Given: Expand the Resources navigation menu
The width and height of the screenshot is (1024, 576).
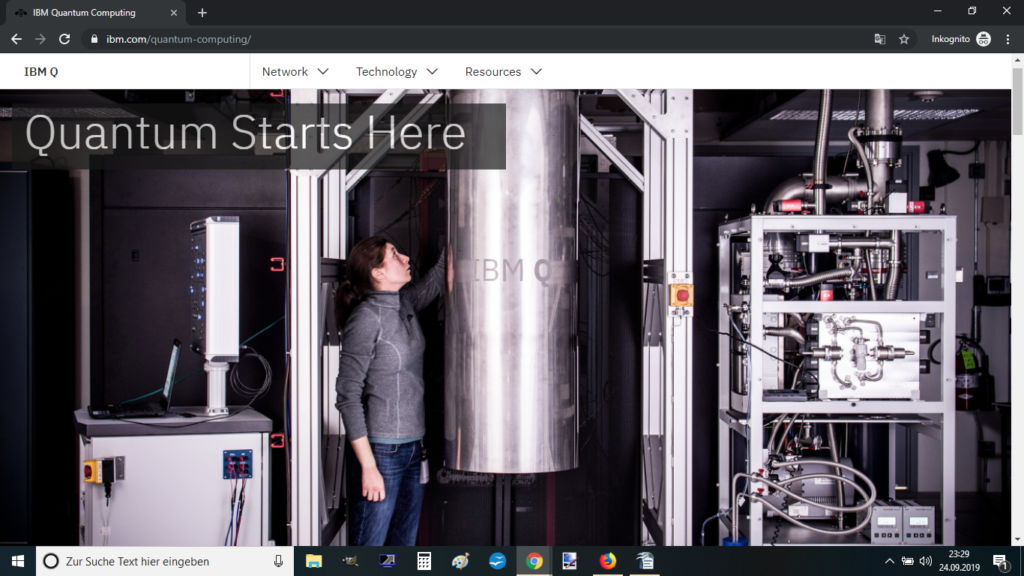Looking at the screenshot, I should (x=503, y=72).
